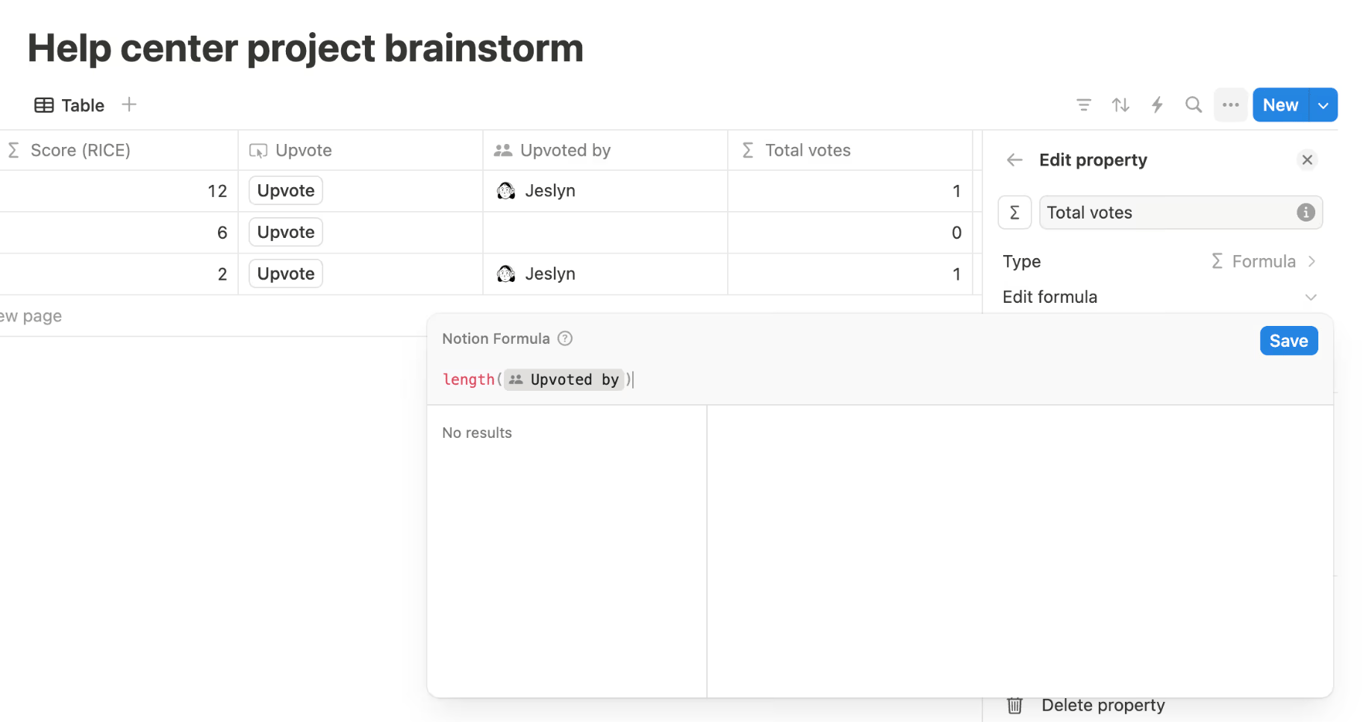Viewport: 1366px width, 722px height.
Task: Save the Notion formula
Action: point(1288,341)
